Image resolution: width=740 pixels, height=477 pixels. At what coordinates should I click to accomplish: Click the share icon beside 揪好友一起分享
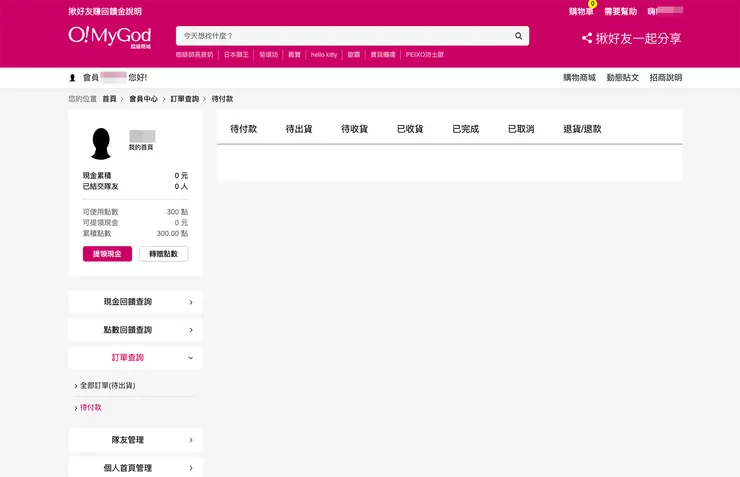(587, 38)
